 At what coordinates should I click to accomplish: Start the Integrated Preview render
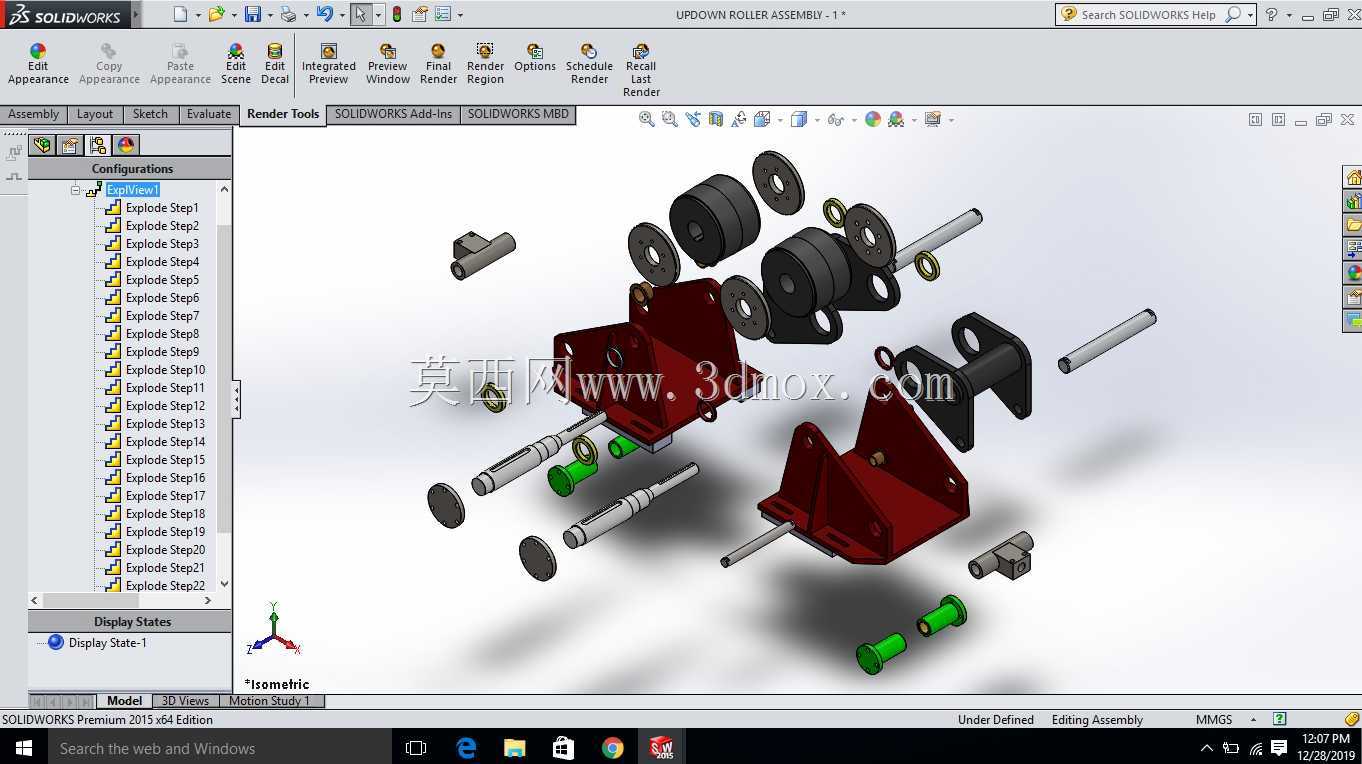329,64
